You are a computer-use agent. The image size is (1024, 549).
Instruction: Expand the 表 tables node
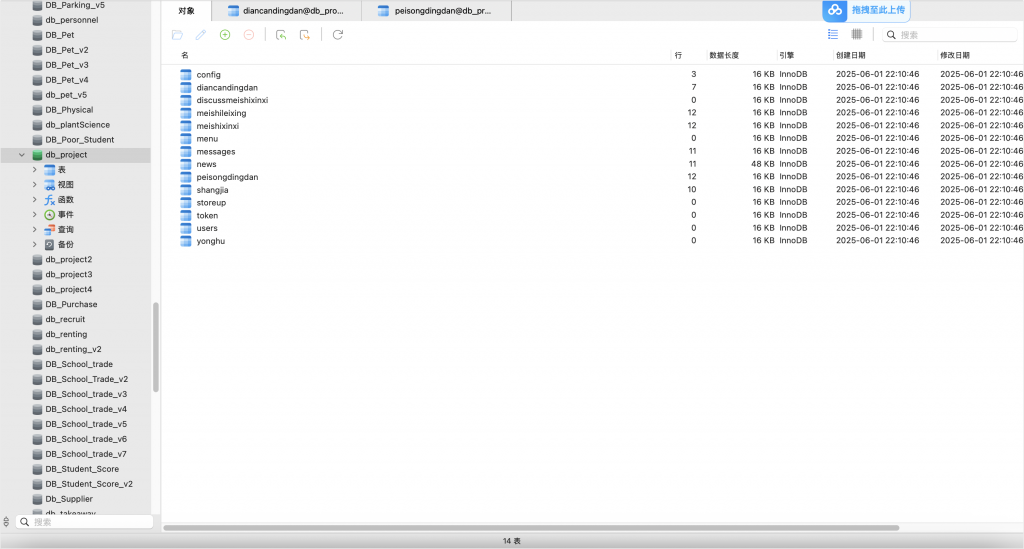[x=34, y=170]
